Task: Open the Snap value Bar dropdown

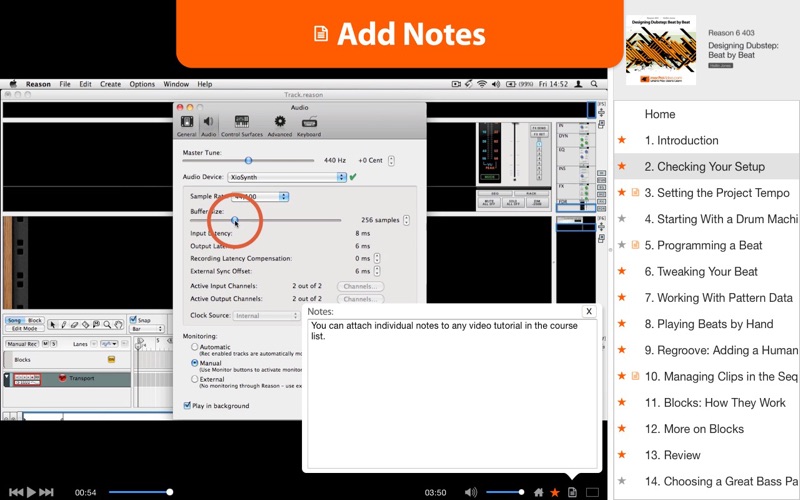Action: click(x=147, y=329)
